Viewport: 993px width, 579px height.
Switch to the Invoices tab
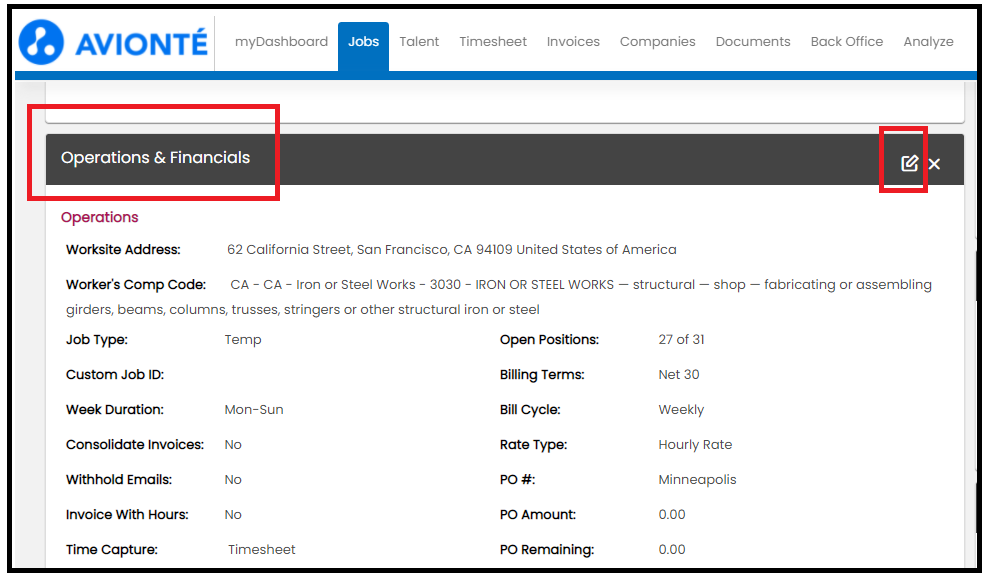coord(573,42)
